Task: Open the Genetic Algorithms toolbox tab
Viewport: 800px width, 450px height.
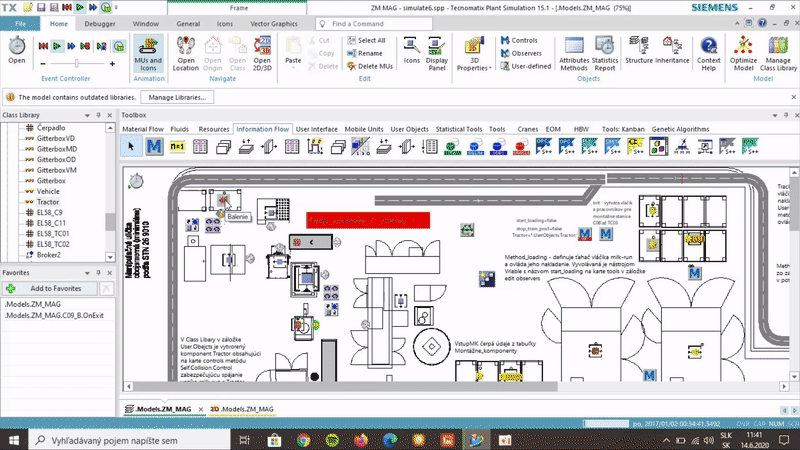Action: [x=680, y=129]
